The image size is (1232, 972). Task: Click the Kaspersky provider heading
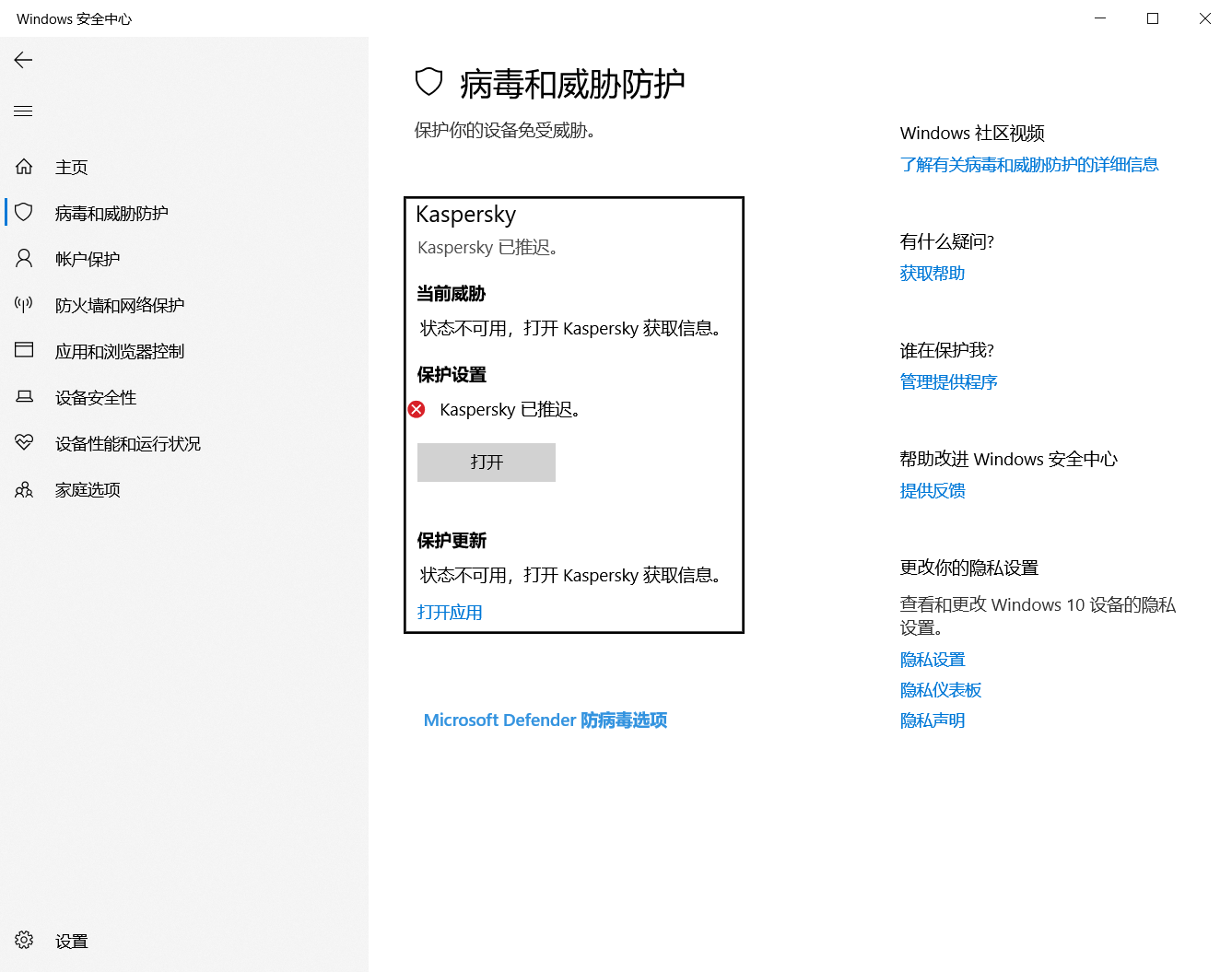point(465,215)
